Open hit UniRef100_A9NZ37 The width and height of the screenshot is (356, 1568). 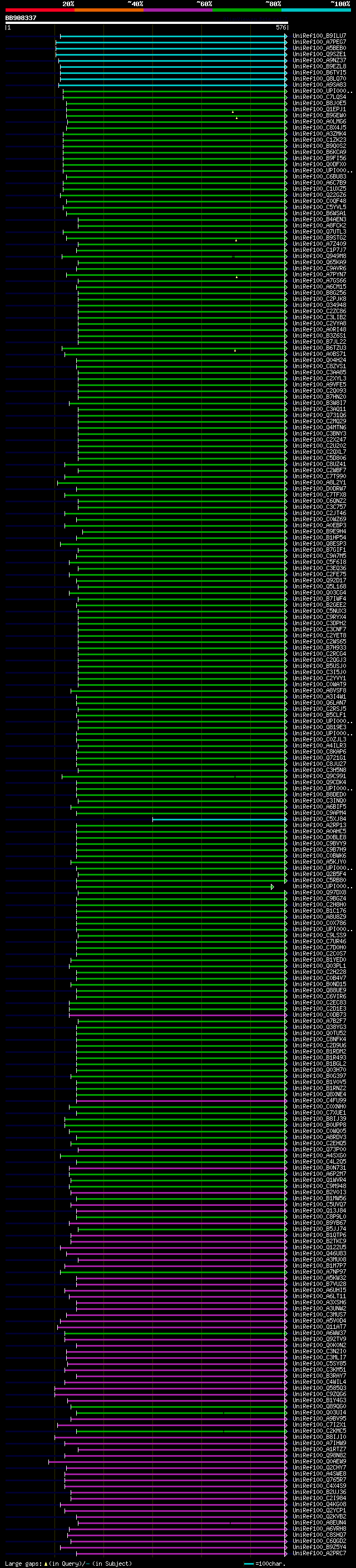tap(319, 60)
